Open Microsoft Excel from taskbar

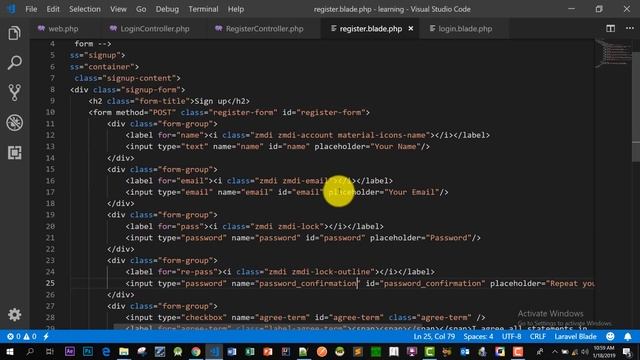pos(249,351)
